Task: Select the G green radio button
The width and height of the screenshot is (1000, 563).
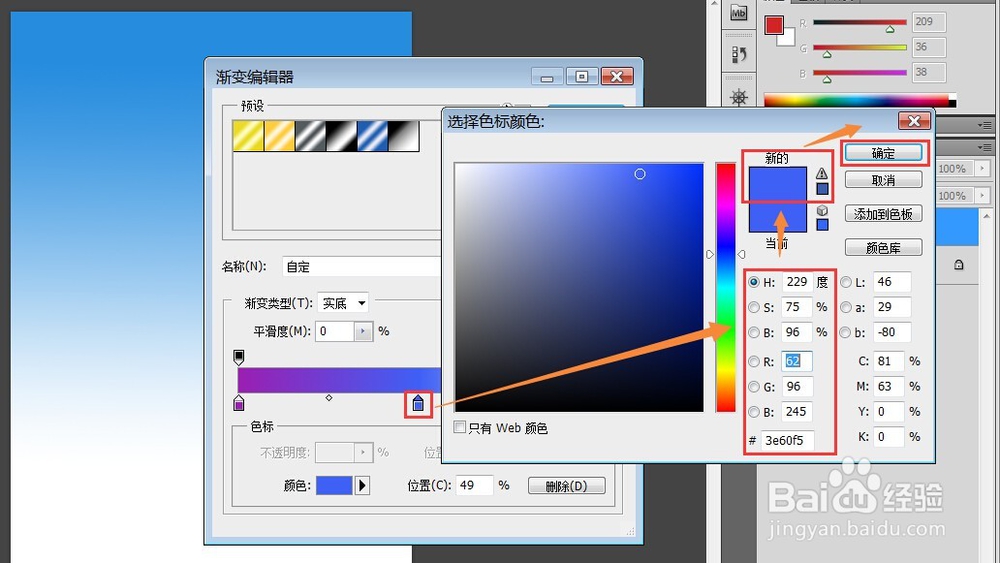Action: [754, 386]
